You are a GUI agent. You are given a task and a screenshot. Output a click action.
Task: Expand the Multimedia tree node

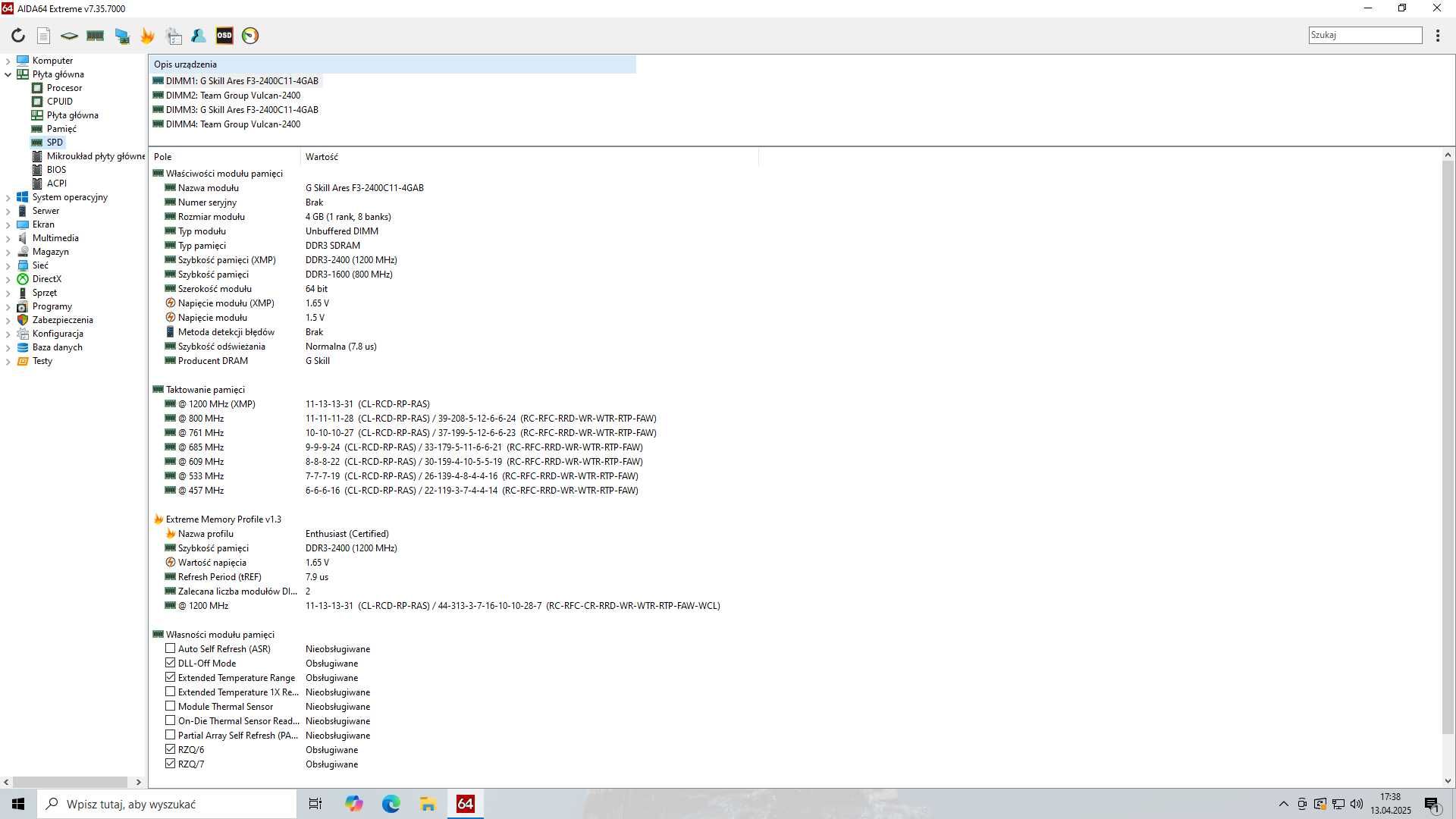[x=8, y=238]
